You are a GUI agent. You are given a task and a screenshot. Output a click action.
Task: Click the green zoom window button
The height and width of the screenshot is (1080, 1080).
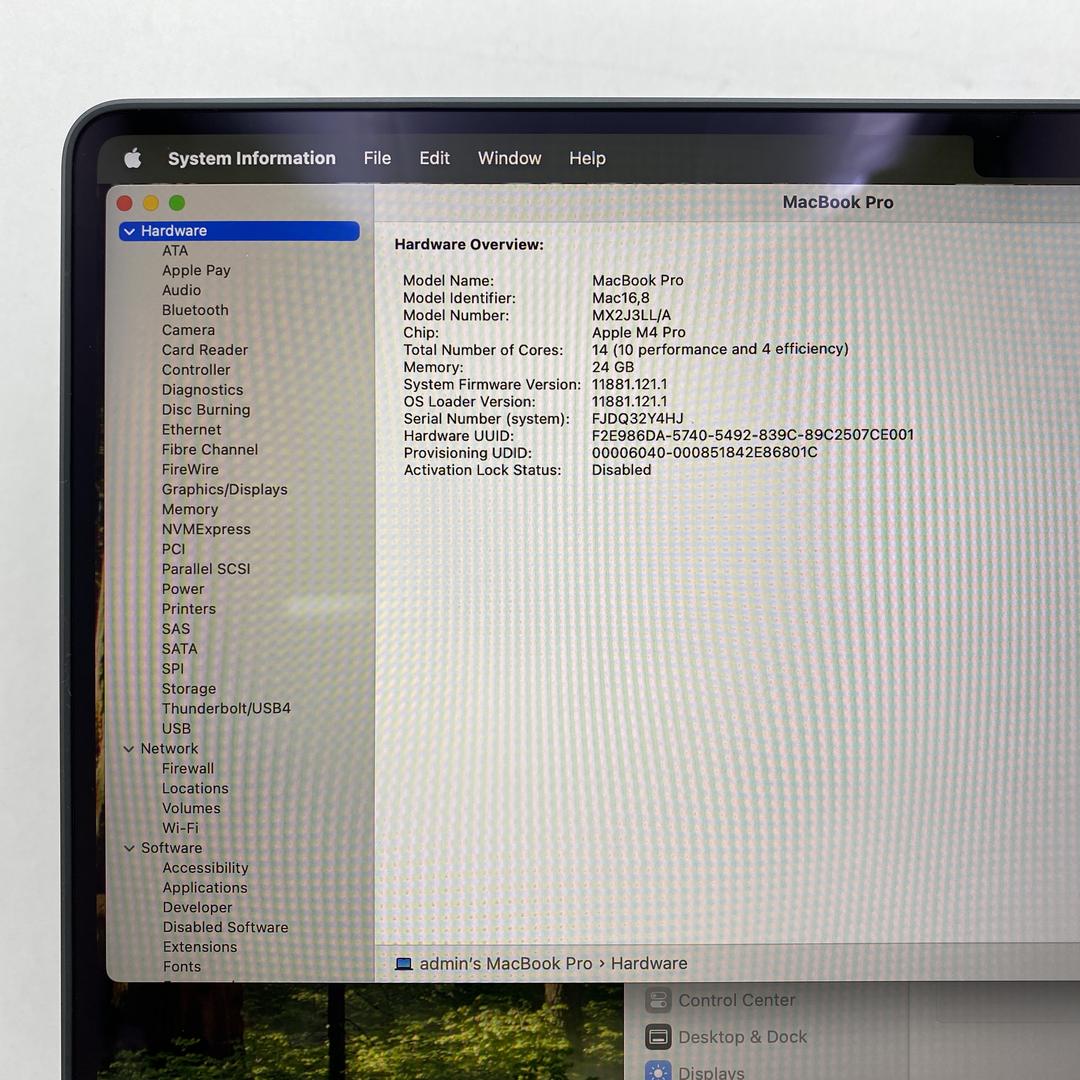coord(177,203)
